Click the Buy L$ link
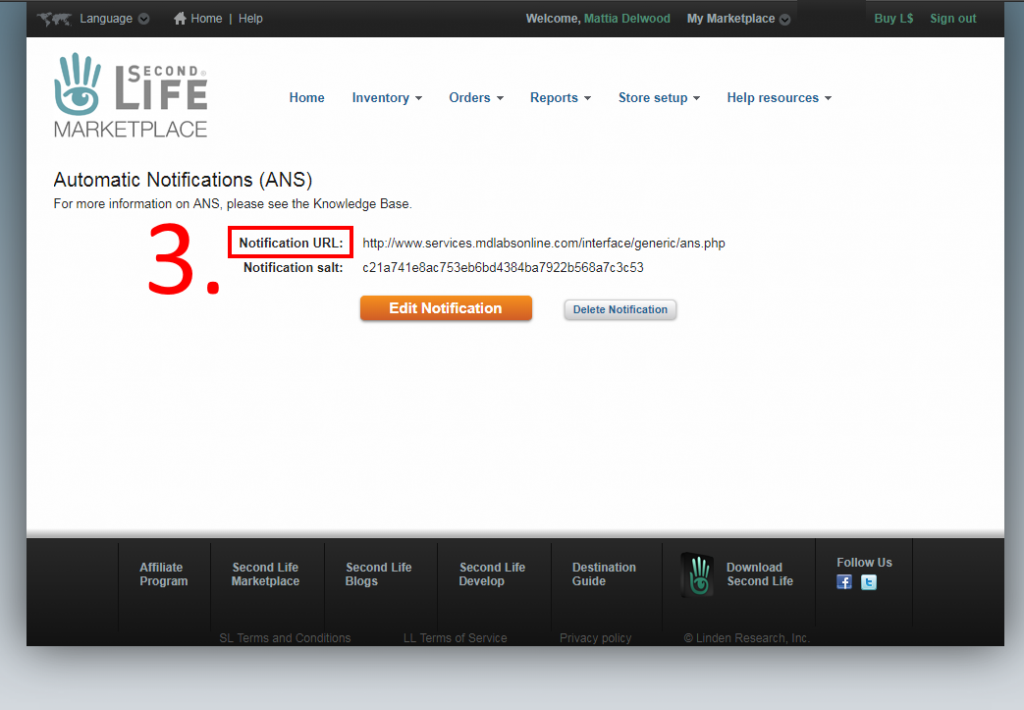The width and height of the screenshot is (1024, 710). click(893, 19)
